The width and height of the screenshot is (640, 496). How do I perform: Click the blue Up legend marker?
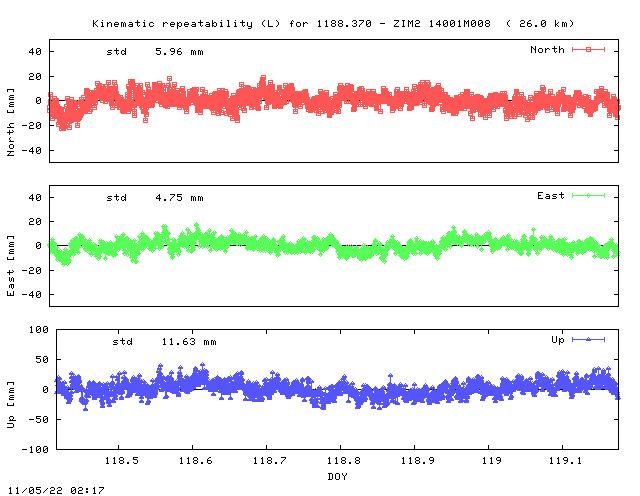tap(588, 339)
